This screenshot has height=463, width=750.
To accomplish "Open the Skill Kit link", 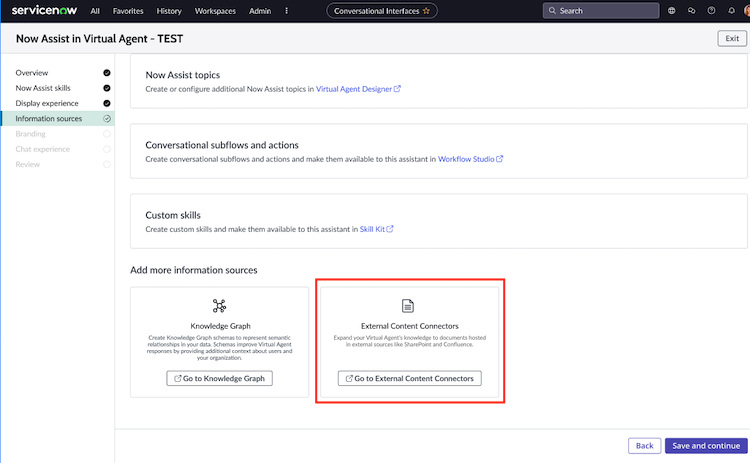I will pos(376,229).
